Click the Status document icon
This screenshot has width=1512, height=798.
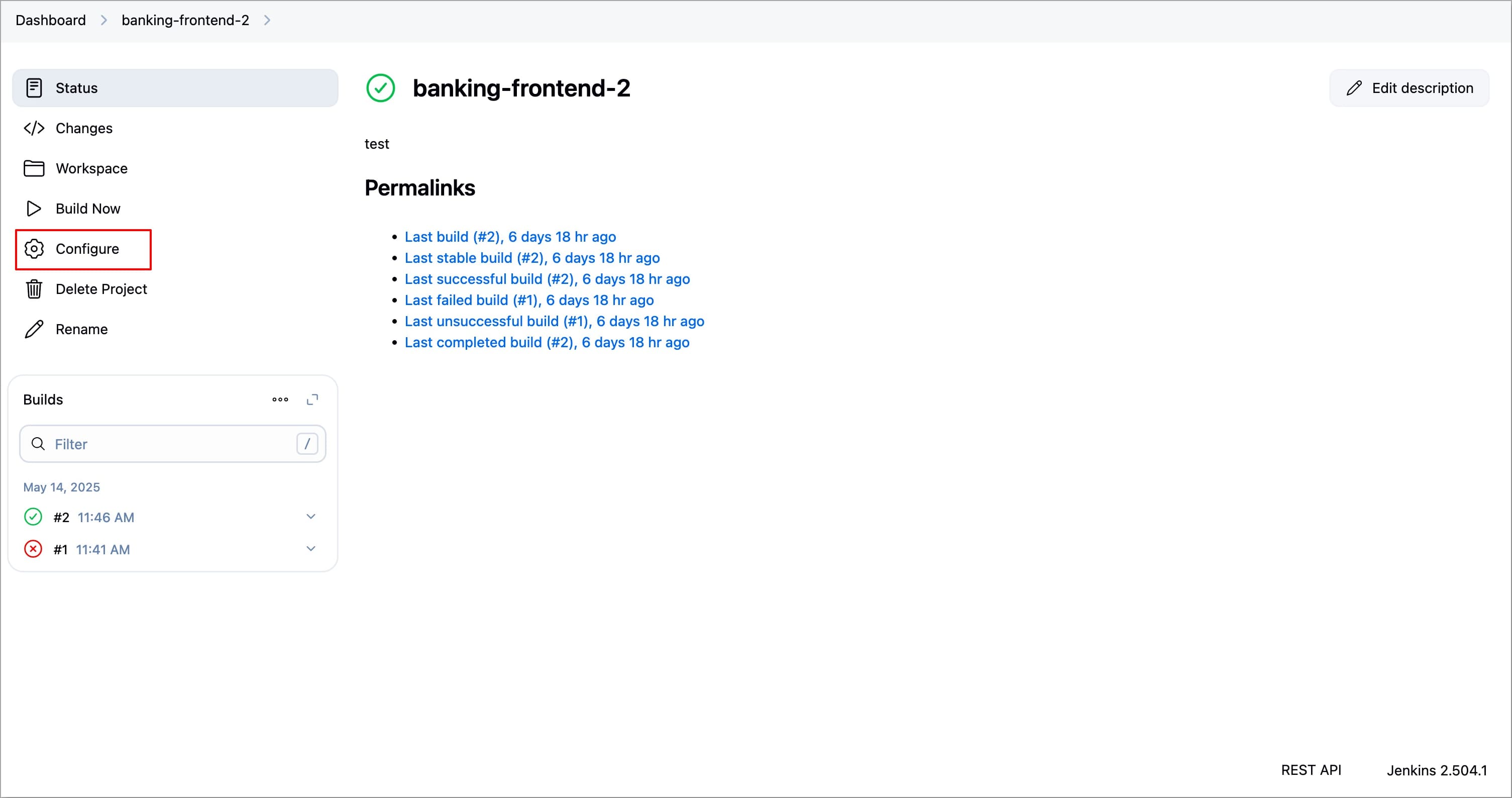point(34,88)
